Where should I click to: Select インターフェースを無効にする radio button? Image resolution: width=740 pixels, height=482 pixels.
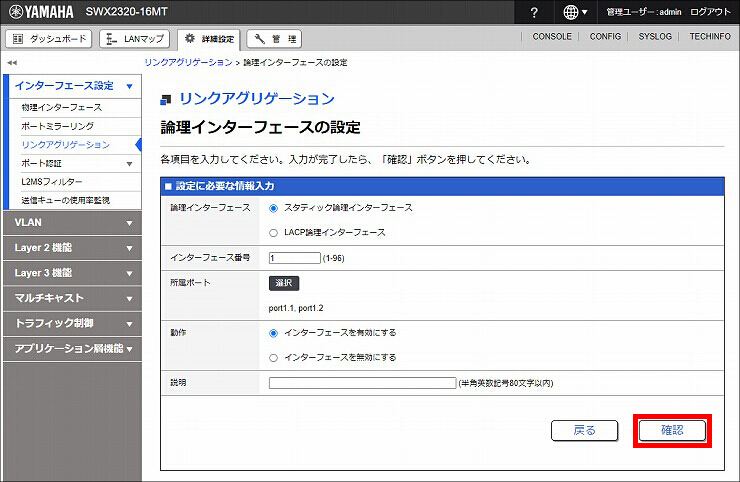[273, 358]
